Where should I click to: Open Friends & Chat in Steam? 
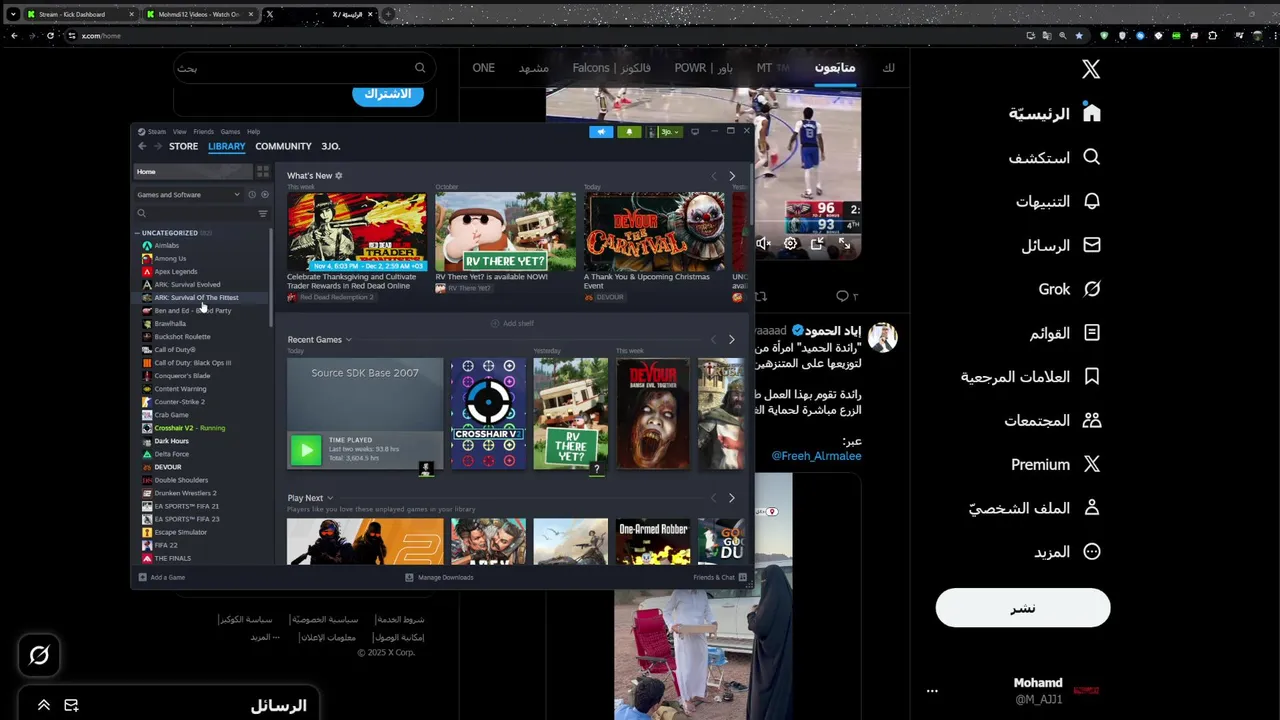[720, 577]
